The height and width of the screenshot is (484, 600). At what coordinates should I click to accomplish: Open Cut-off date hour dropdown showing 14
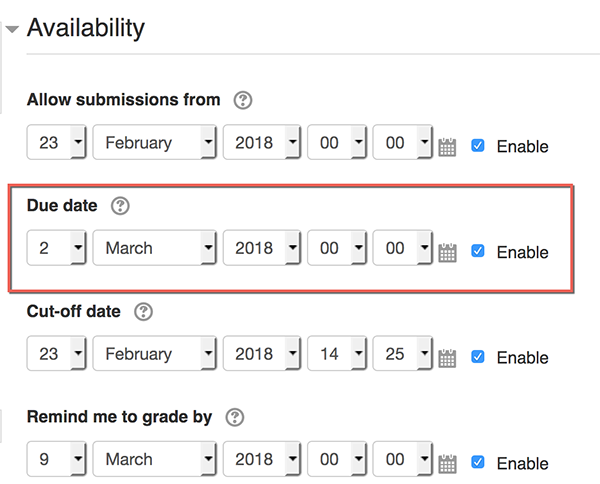coord(337,354)
